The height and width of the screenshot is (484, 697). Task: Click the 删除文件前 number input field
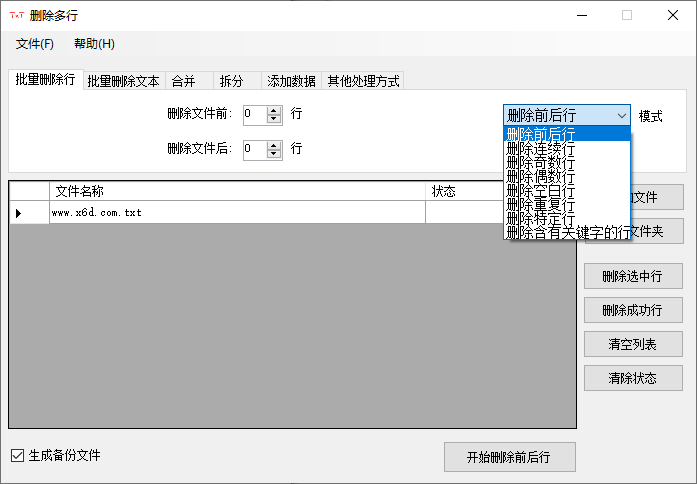[x=254, y=114]
